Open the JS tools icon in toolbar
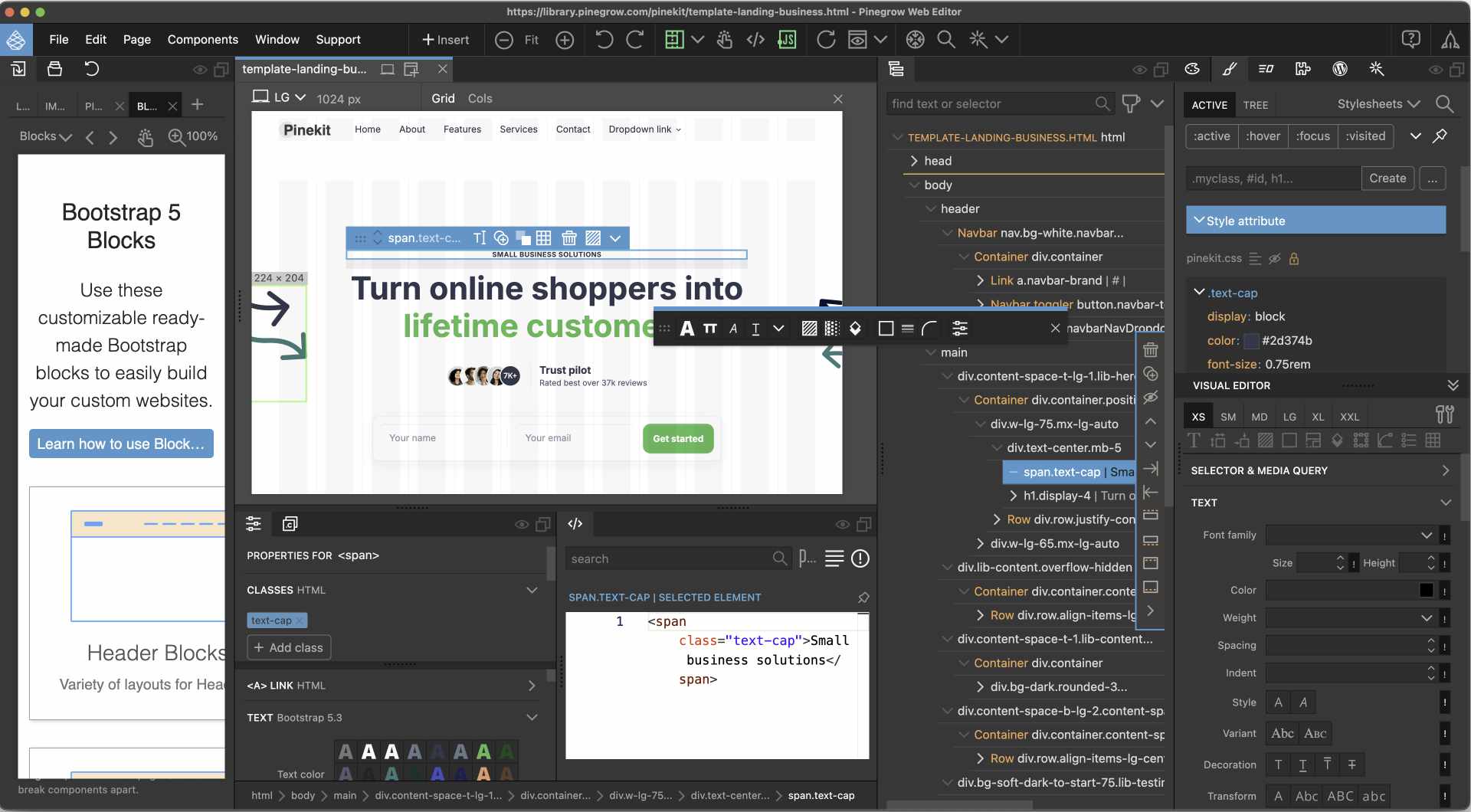Image resolution: width=1471 pixels, height=812 pixels. pyautogui.click(x=787, y=40)
